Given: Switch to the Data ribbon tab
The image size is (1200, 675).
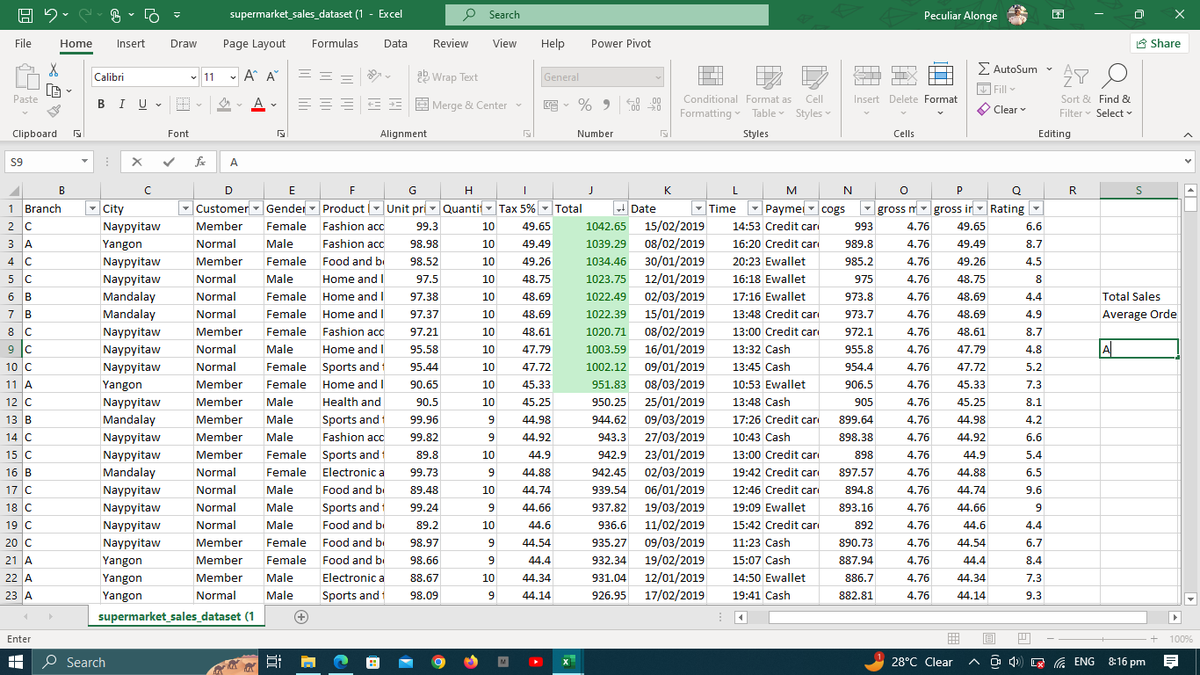Looking at the screenshot, I should (395, 43).
